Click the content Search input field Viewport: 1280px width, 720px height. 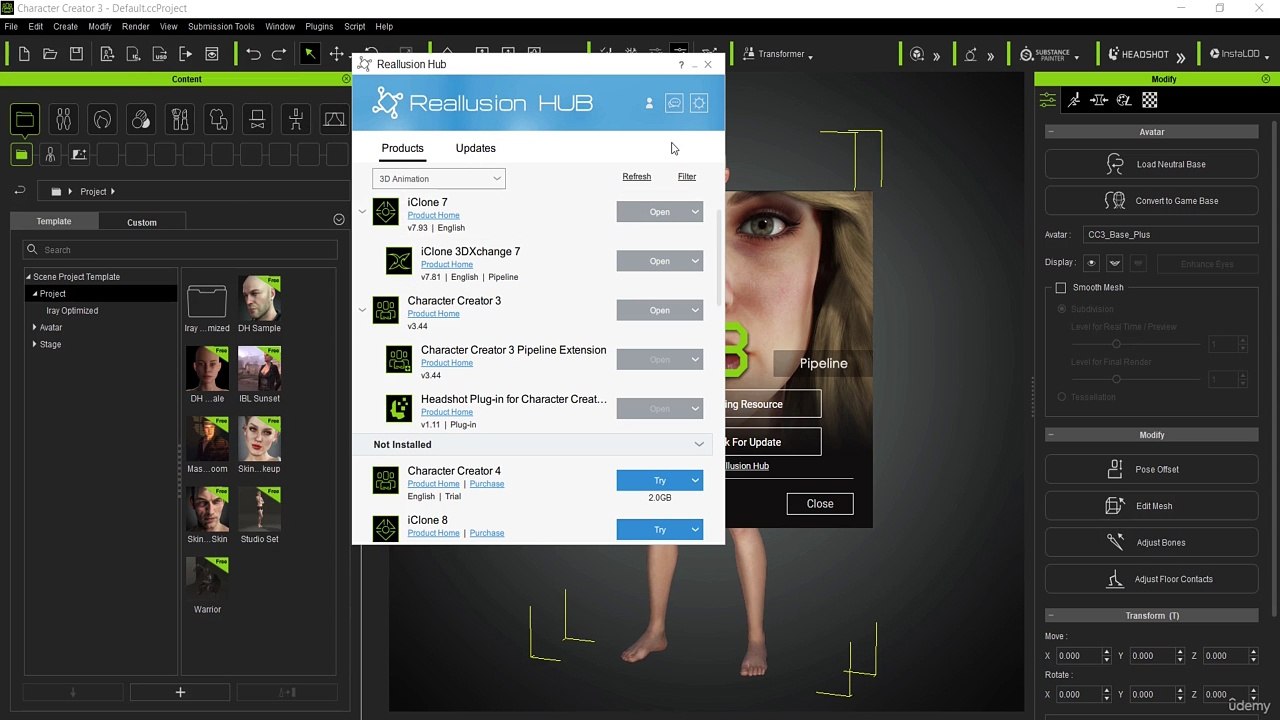(180, 249)
